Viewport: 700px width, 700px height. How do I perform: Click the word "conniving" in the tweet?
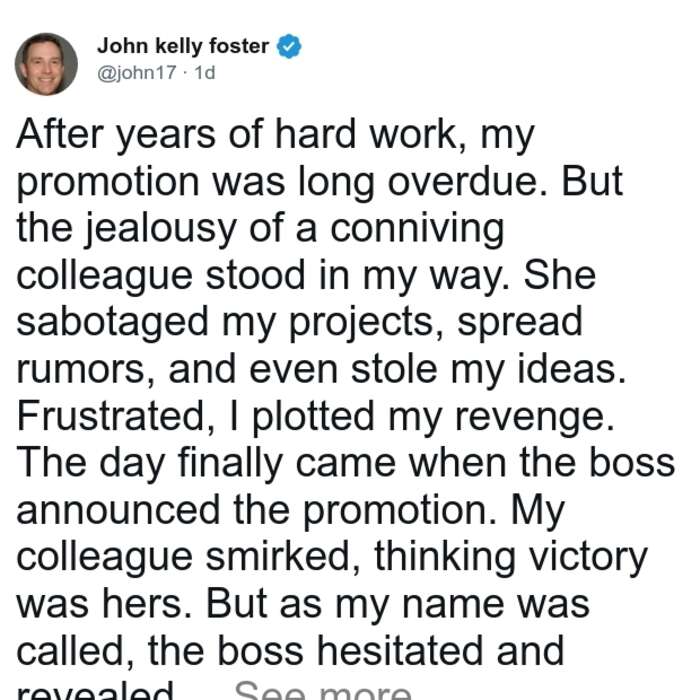click(417, 230)
